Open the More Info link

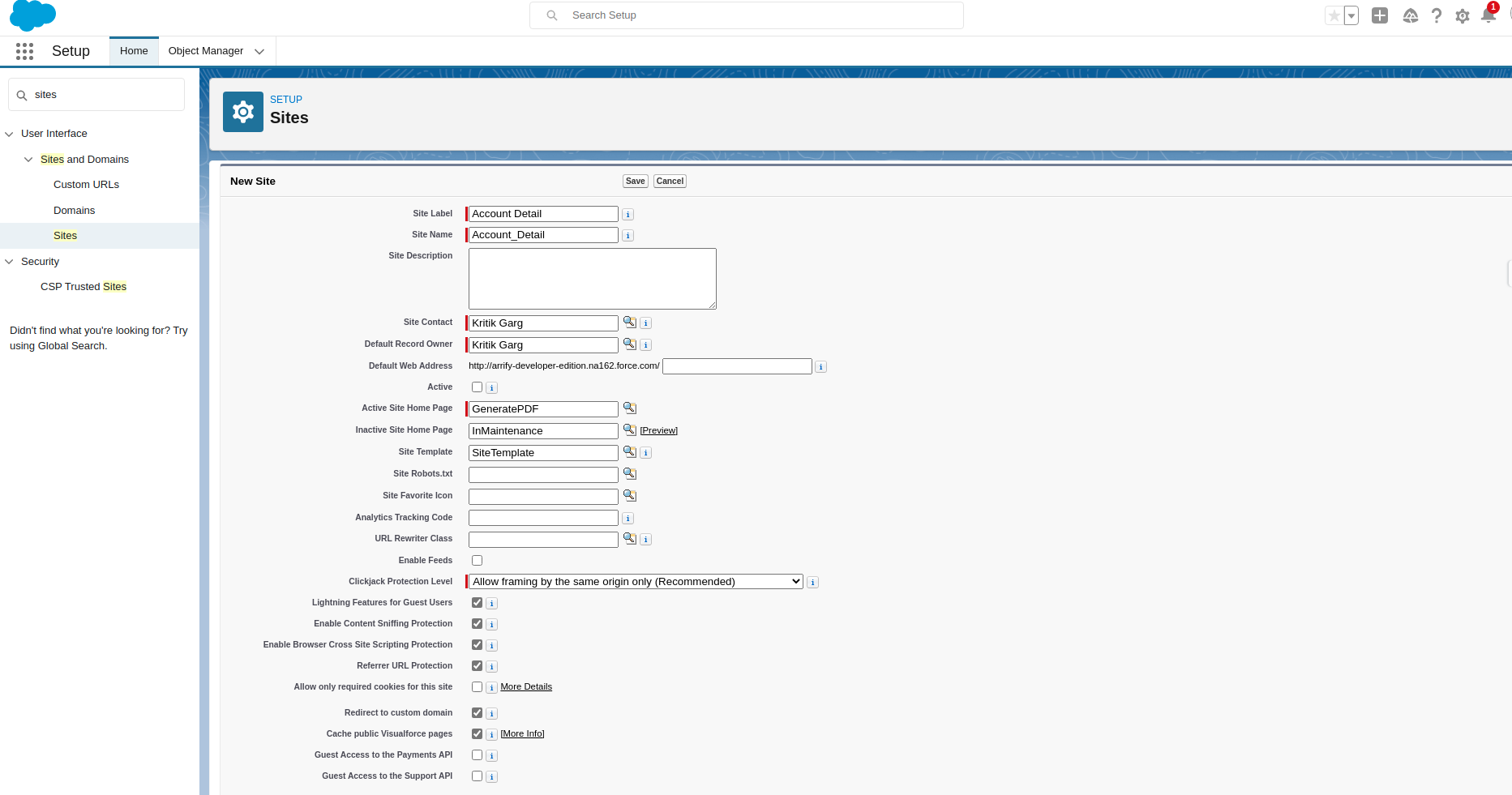523,734
